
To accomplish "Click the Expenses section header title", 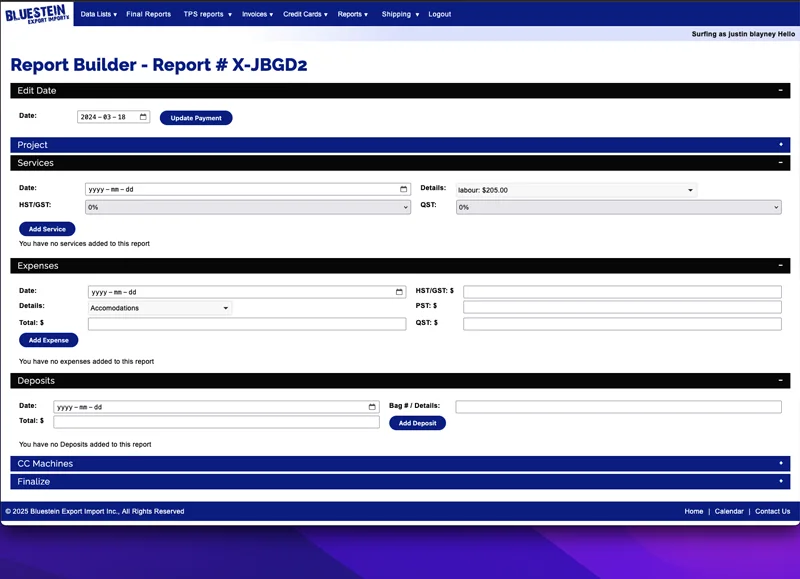I will click(x=38, y=266).
